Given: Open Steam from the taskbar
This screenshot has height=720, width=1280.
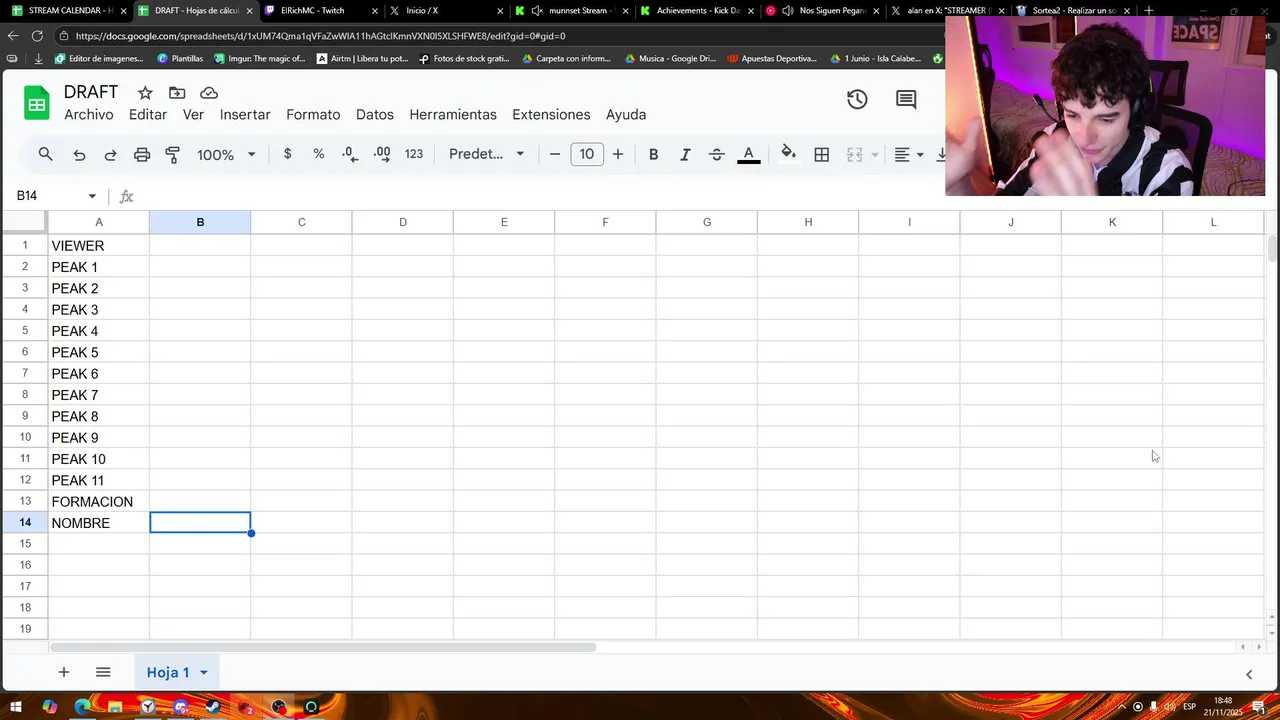Looking at the screenshot, I should coord(213,707).
